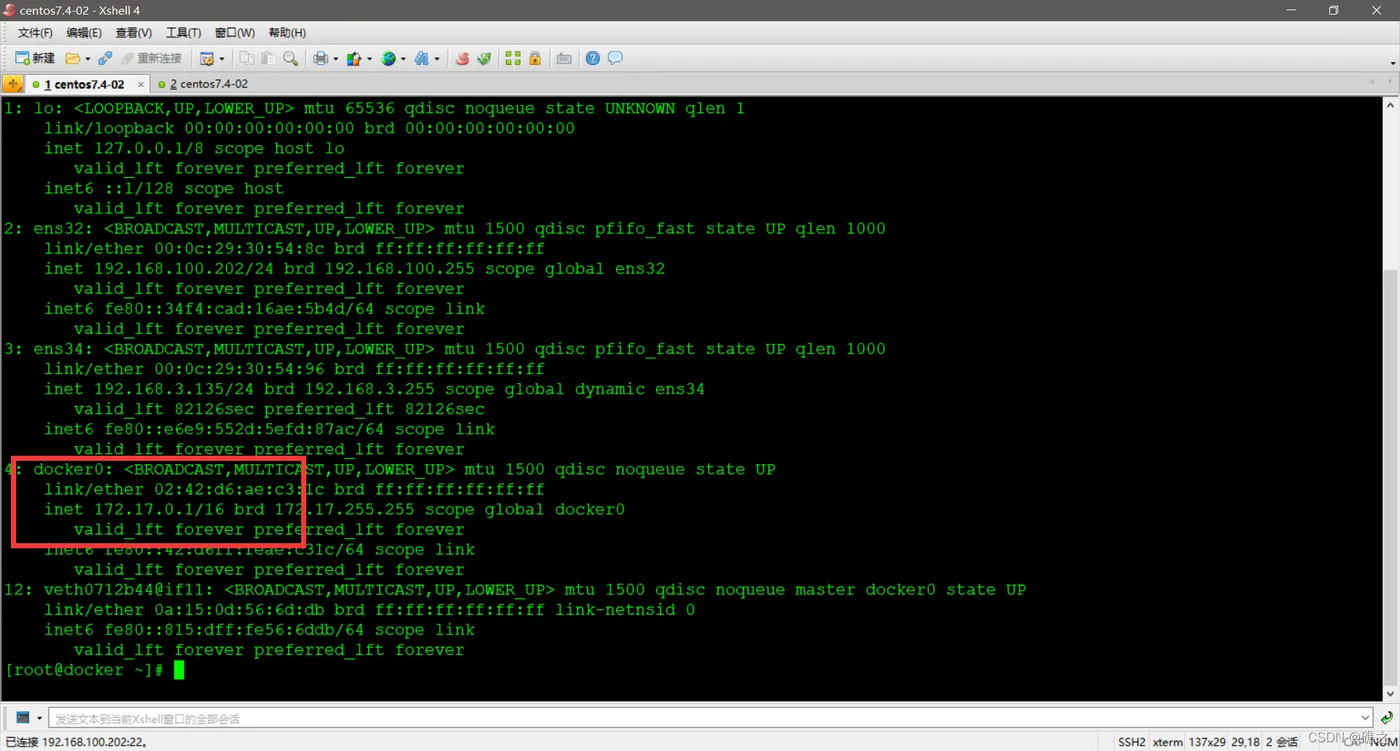Open the color scheme icon

tap(353, 58)
